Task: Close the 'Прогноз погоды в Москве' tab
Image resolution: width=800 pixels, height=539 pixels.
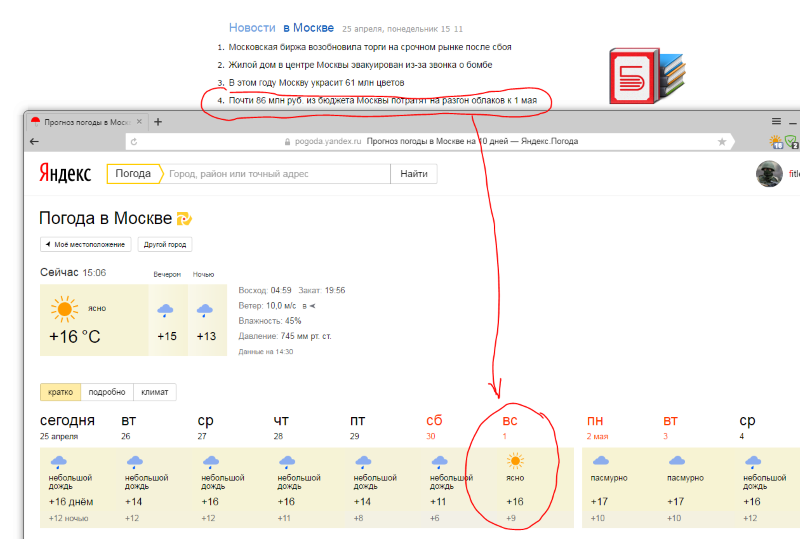Action: click(x=139, y=121)
